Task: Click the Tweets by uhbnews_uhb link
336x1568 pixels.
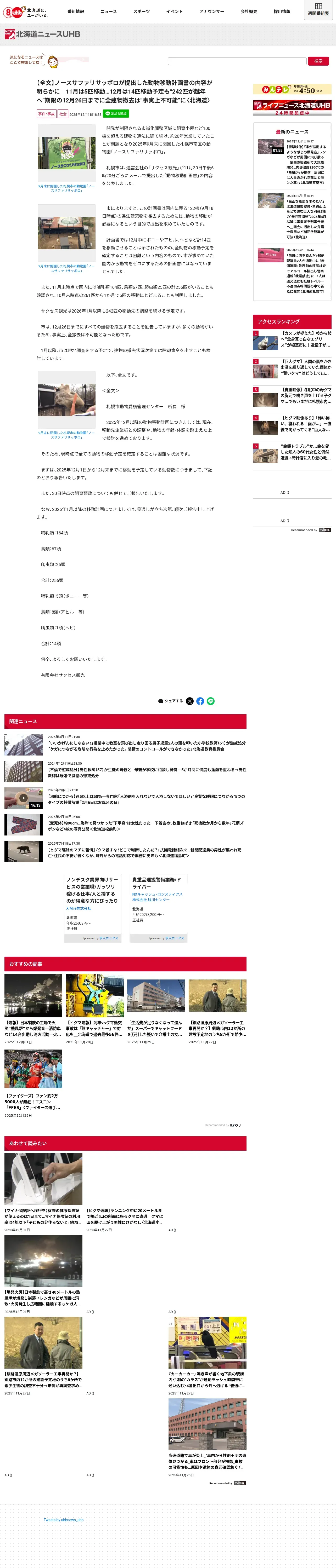Action: tap(63, 1519)
